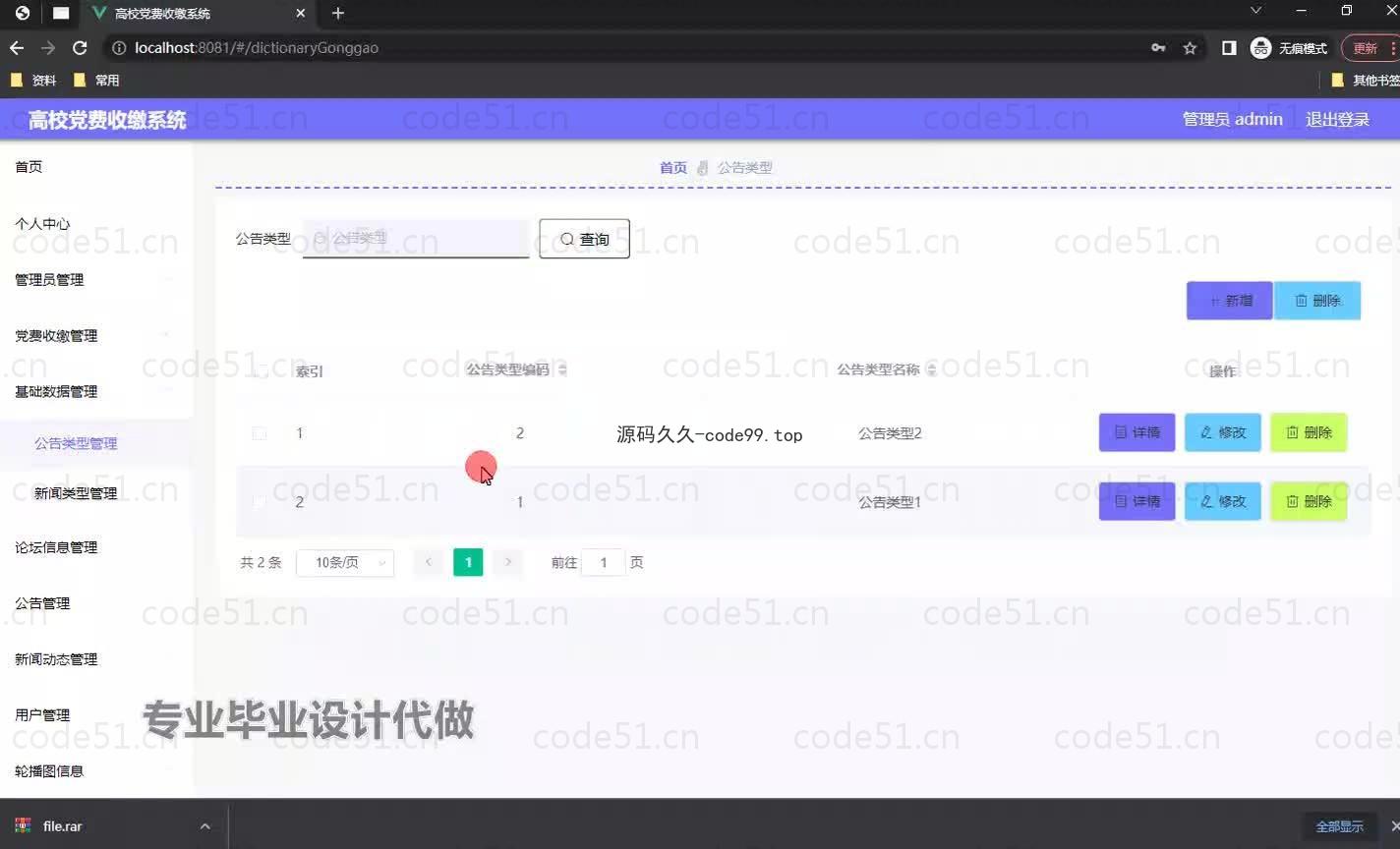1400x849 pixels.
Task: Select page number 1 in pagination
Action: [x=468, y=562]
